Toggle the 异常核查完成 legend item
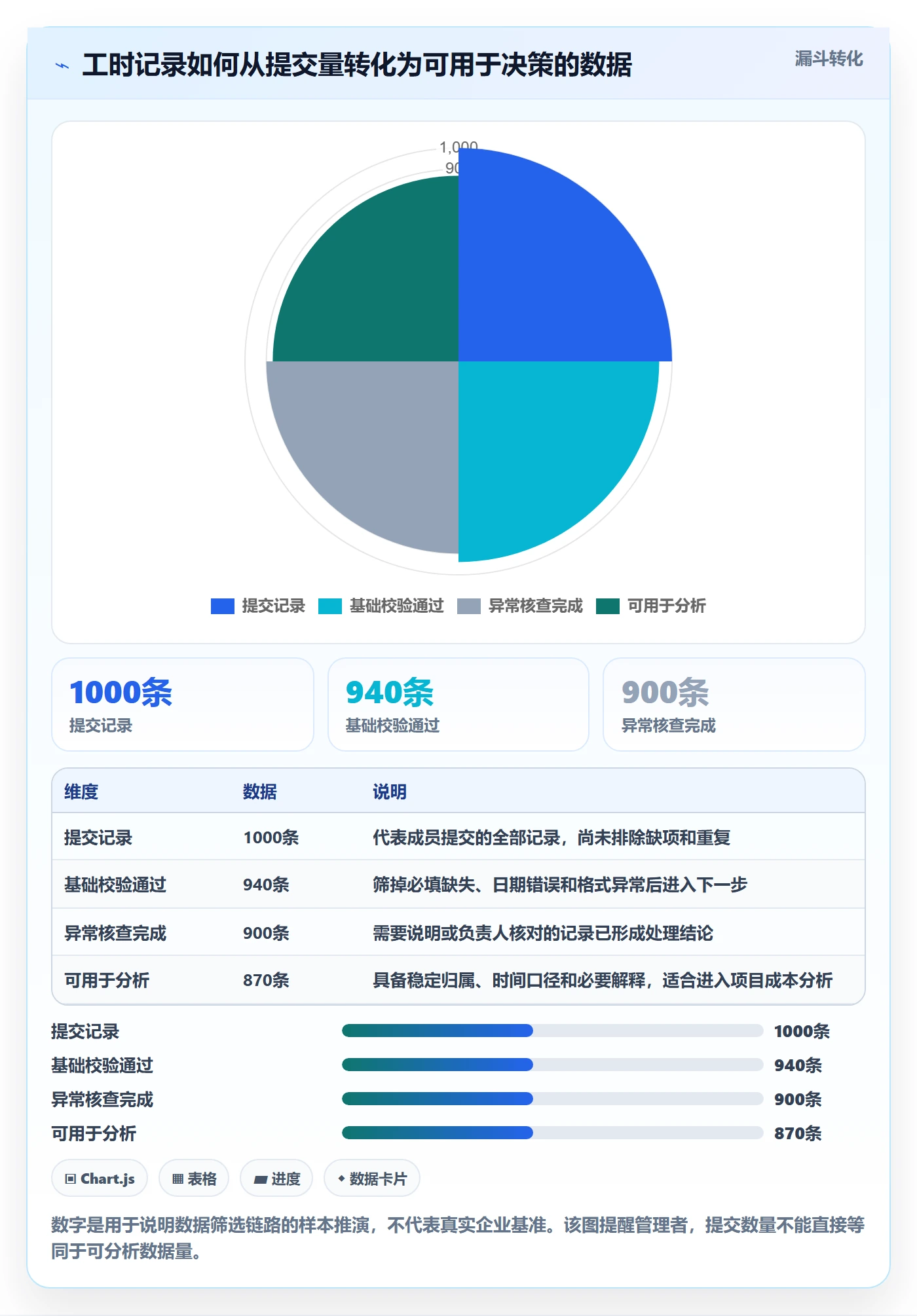The image size is (917, 1316). (x=520, y=606)
